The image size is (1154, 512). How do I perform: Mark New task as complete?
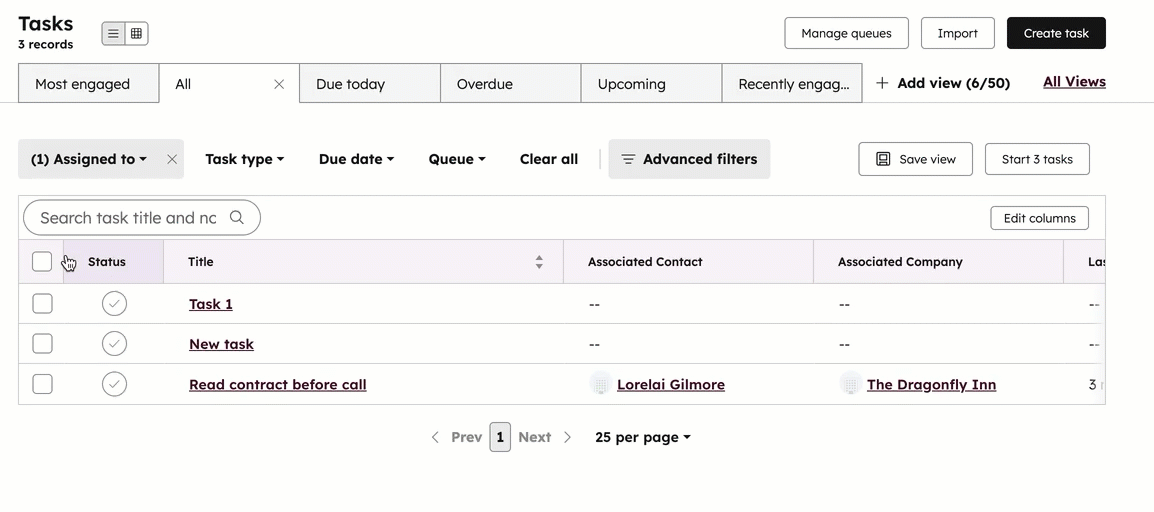tap(115, 344)
